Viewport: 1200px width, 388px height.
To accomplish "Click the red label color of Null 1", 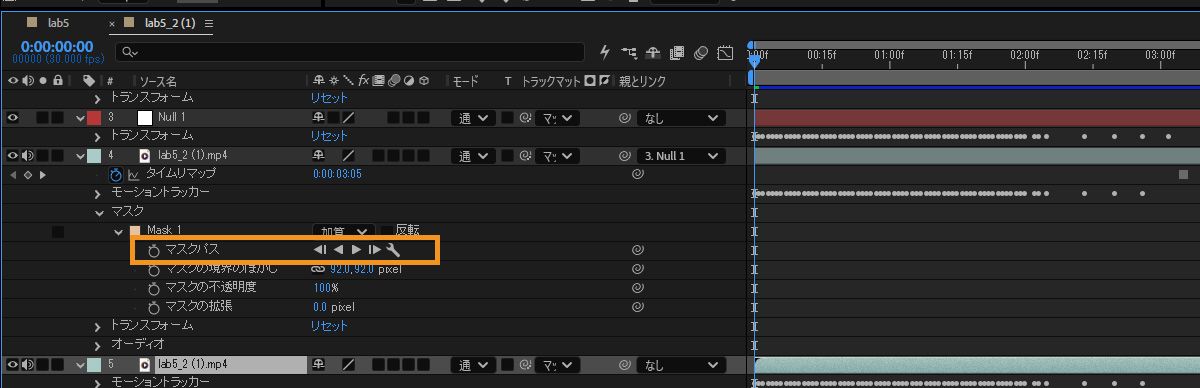I will click(x=94, y=118).
